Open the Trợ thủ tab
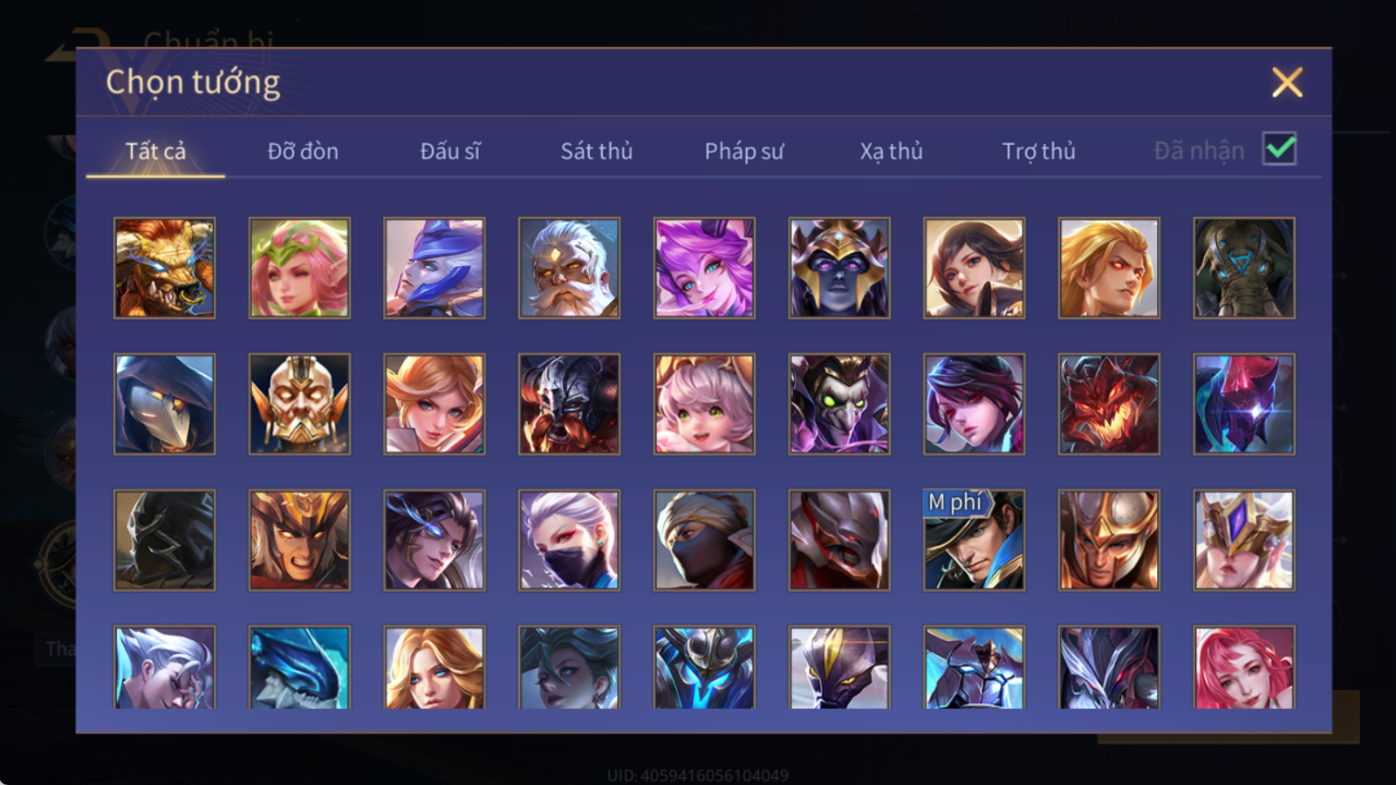1396x785 pixels. coord(1039,151)
